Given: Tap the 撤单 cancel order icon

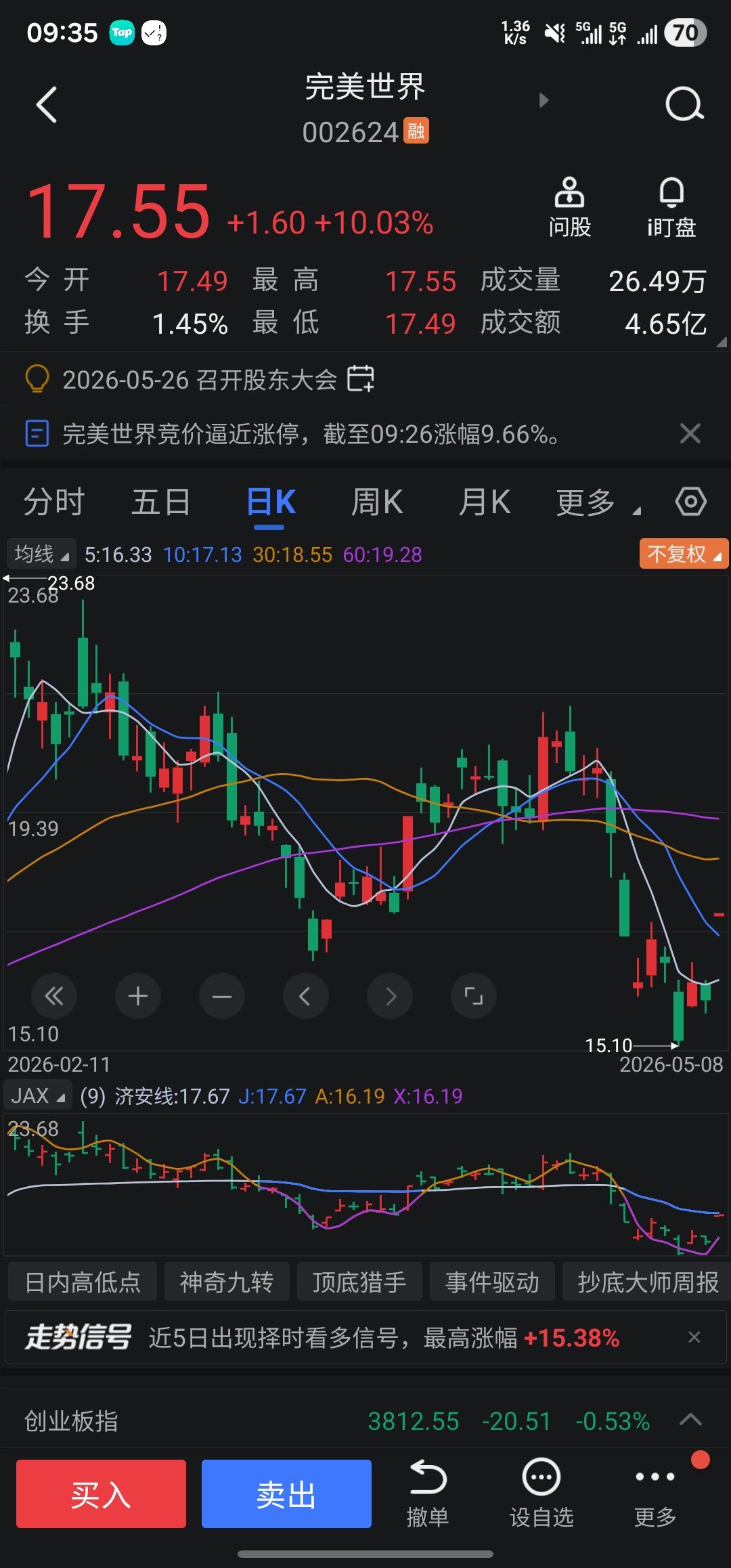Looking at the screenshot, I should [428, 1493].
